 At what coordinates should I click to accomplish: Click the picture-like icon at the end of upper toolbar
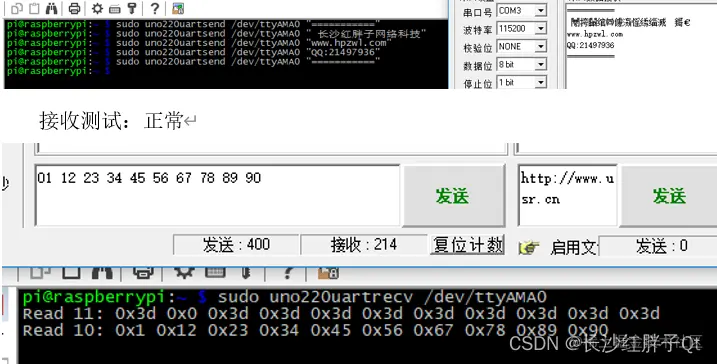pos(178,8)
